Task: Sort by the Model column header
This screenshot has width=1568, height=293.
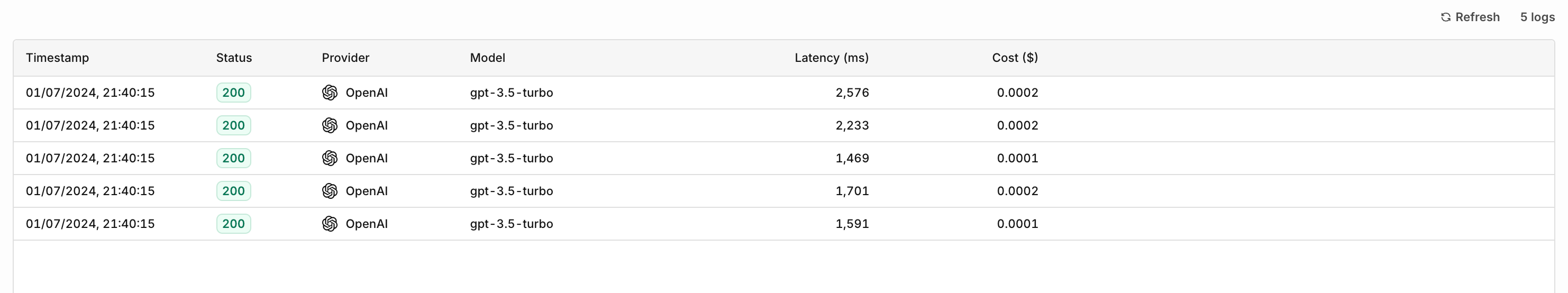Action: pyautogui.click(x=488, y=58)
